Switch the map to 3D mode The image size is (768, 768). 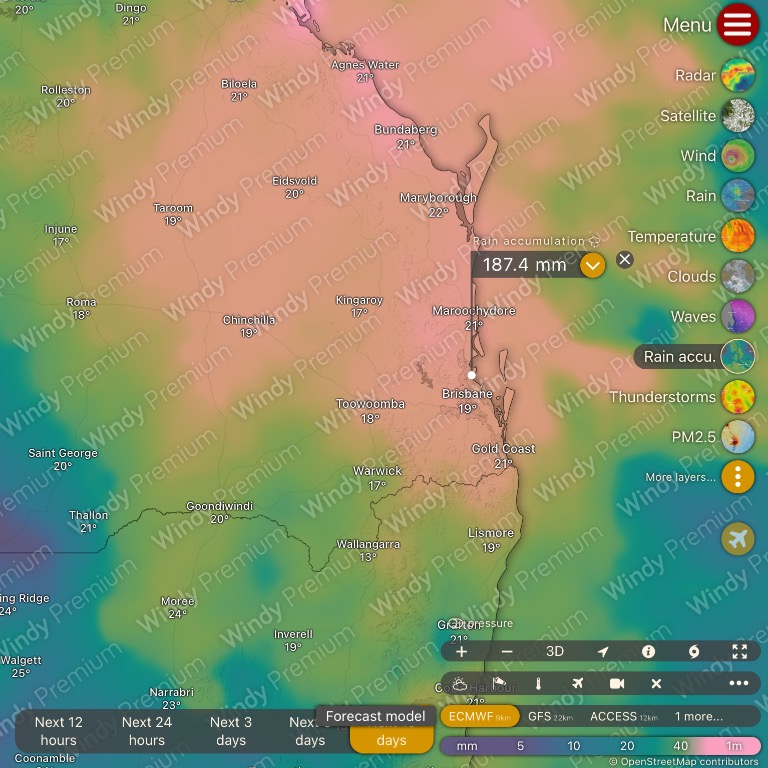pos(554,651)
